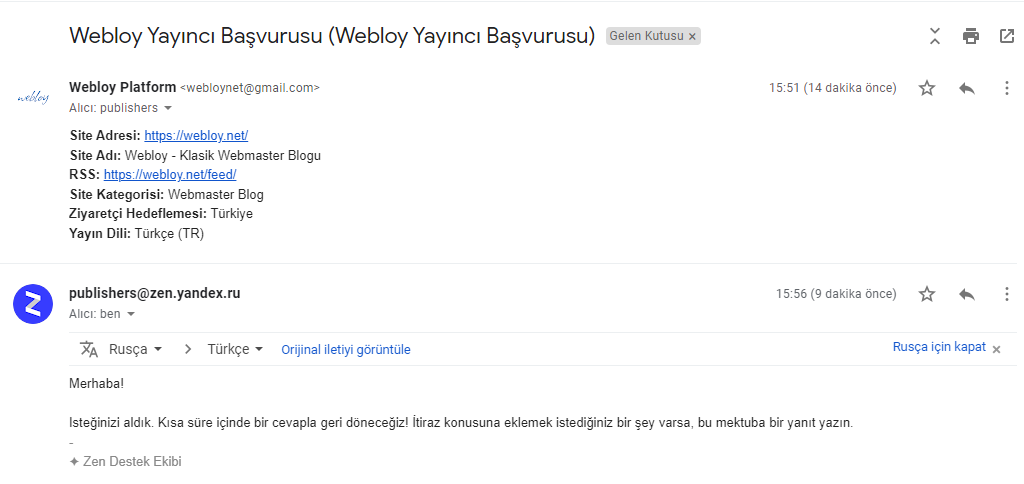The height and width of the screenshot is (484, 1024).
Task: Click the webloynet@gmail.com address
Action: coord(249,88)
